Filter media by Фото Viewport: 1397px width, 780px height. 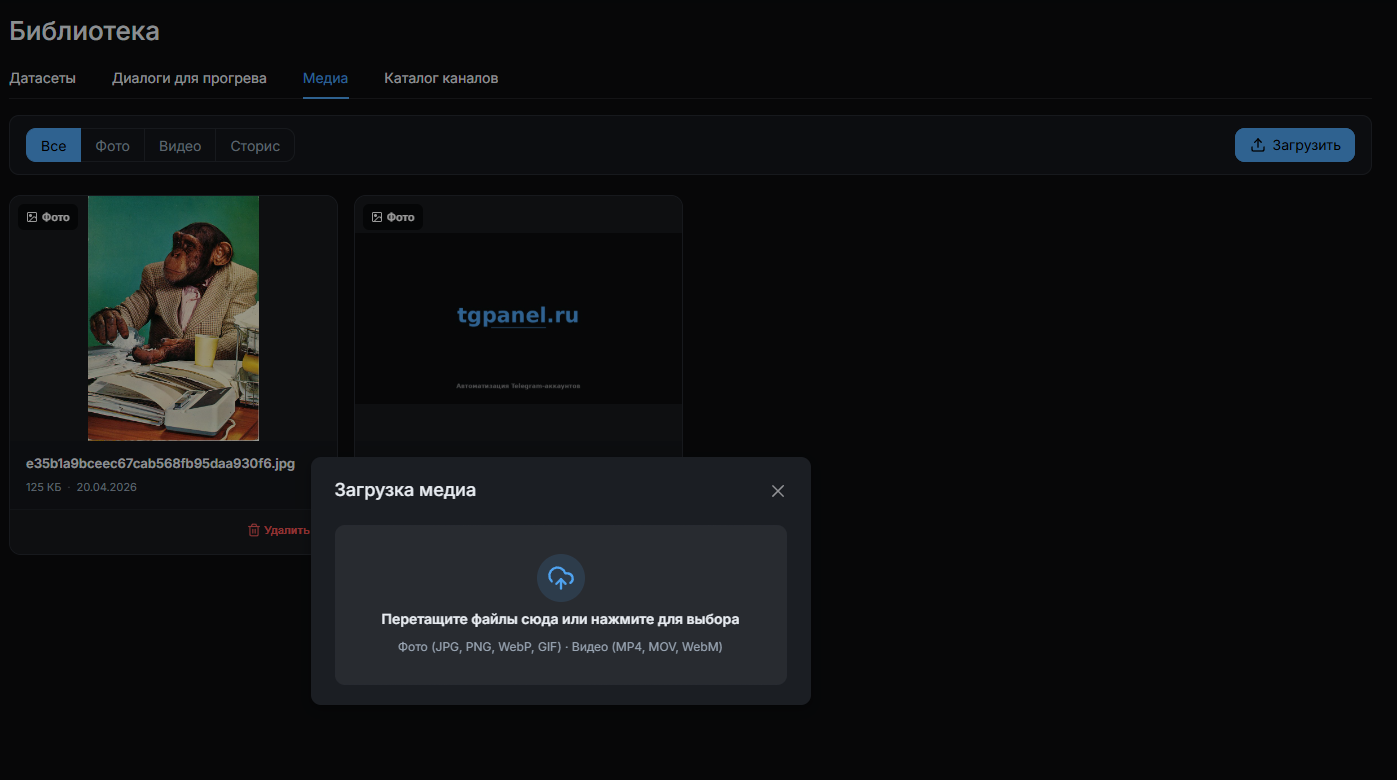pyautogui.click(x=113, y=145)
